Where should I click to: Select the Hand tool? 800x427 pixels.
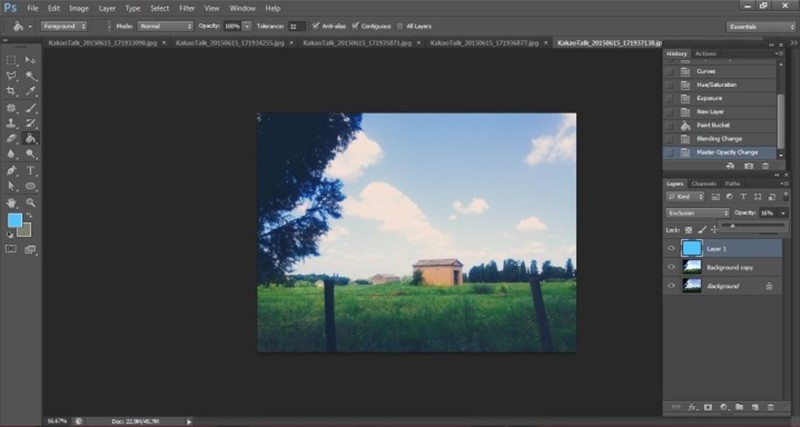click(x=11, y=203)
